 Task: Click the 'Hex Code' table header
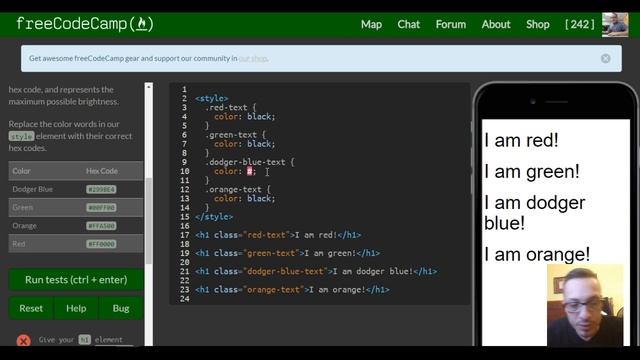pos(102,171)
